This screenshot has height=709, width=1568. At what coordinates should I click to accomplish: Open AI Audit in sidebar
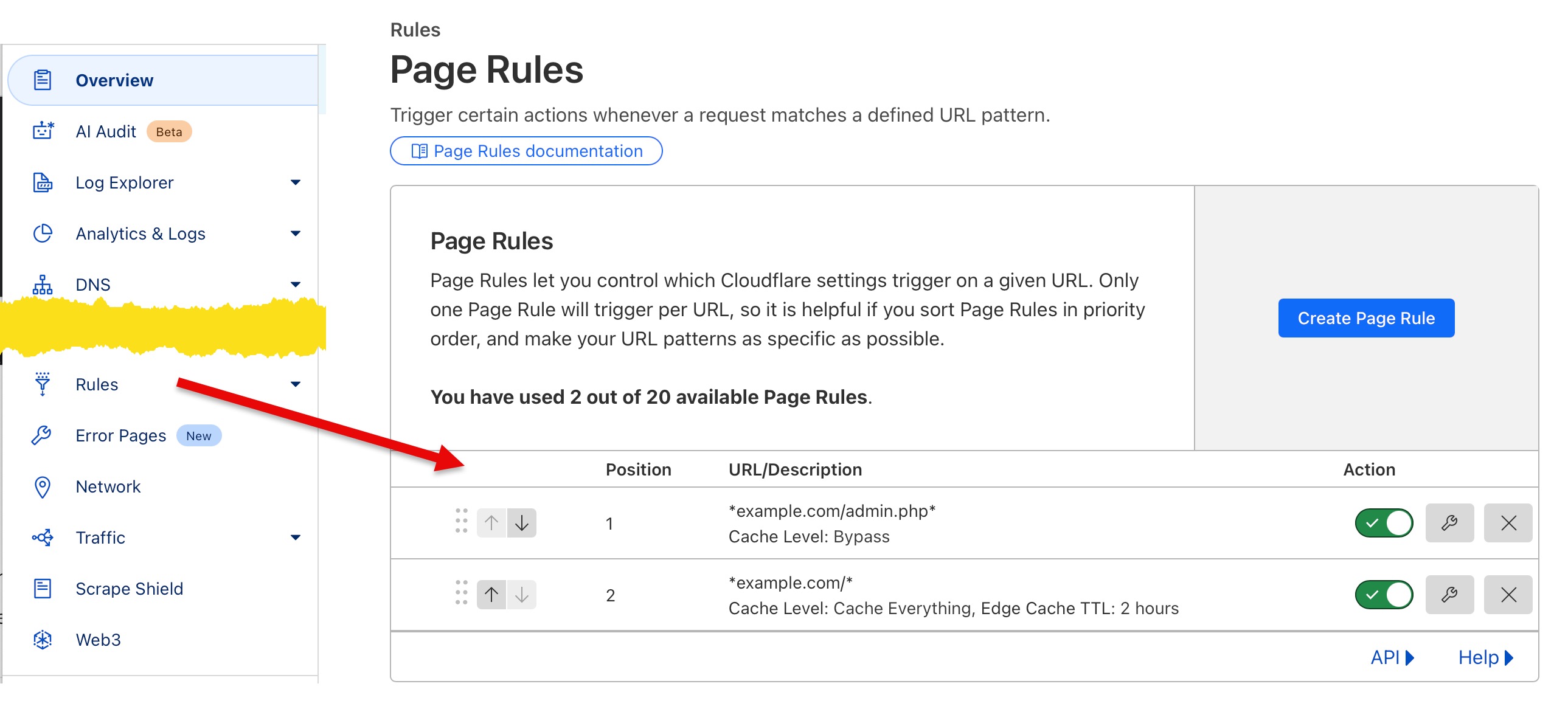point(105,131)
